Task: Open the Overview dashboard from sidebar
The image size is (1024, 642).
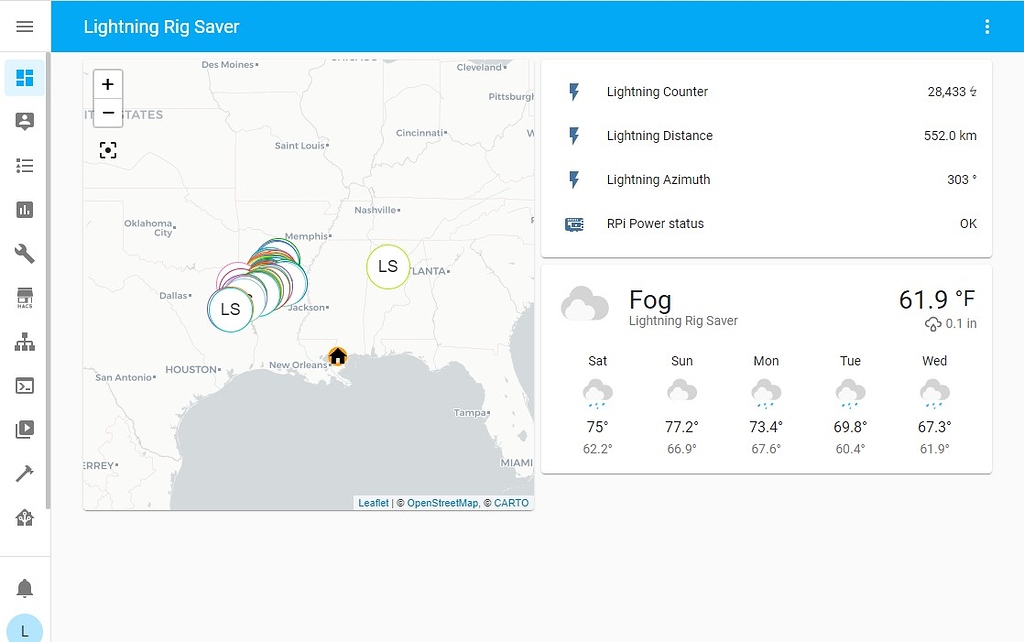Action: point(25,77)
